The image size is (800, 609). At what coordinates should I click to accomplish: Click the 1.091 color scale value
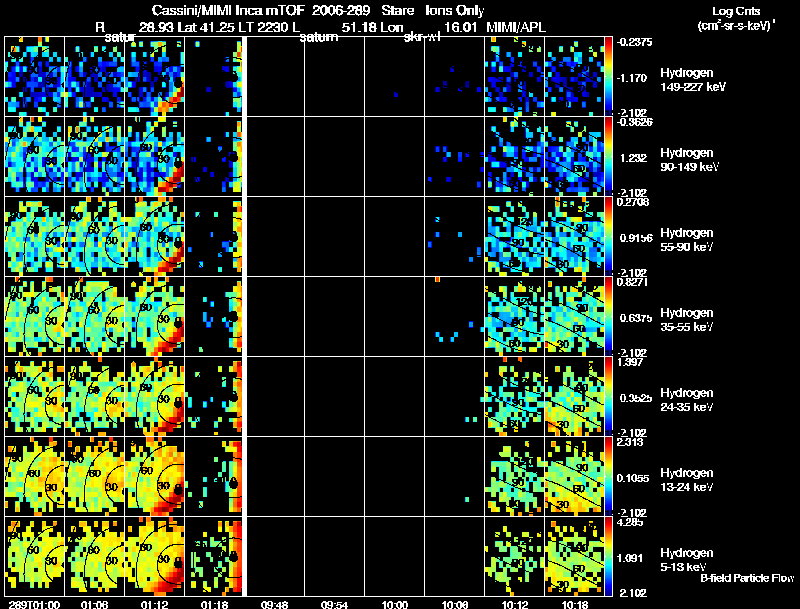[632, 559]
